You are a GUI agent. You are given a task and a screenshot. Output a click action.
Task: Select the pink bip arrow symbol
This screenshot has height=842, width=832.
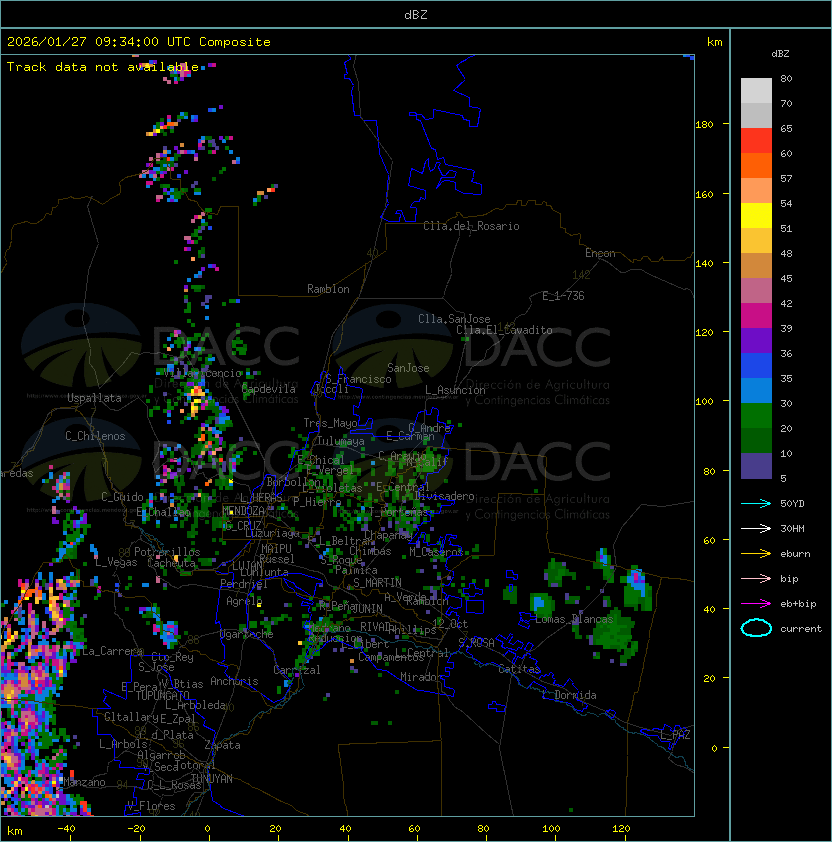[x=756, y=578]
